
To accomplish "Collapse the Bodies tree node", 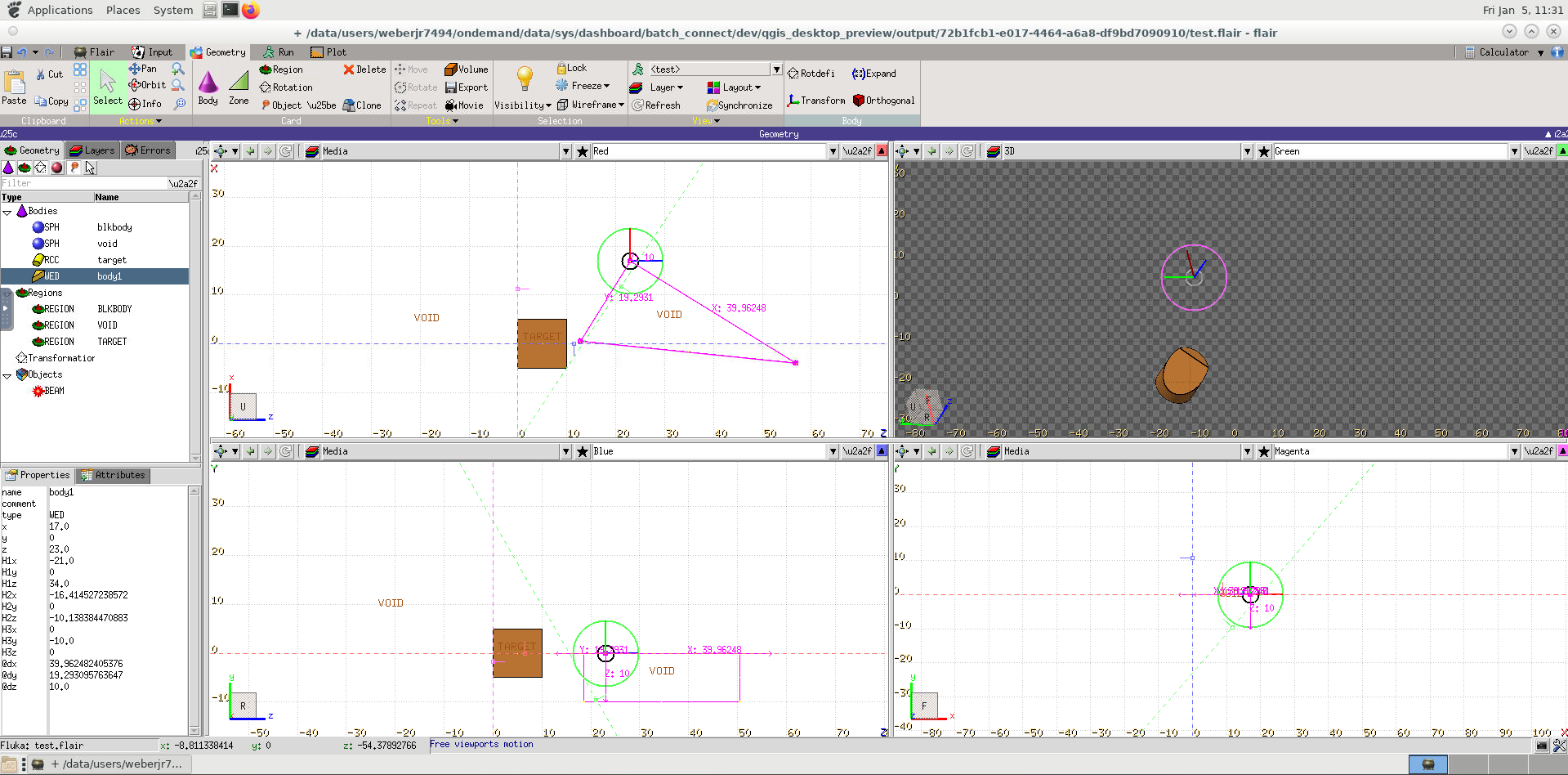I will (7, 212).
